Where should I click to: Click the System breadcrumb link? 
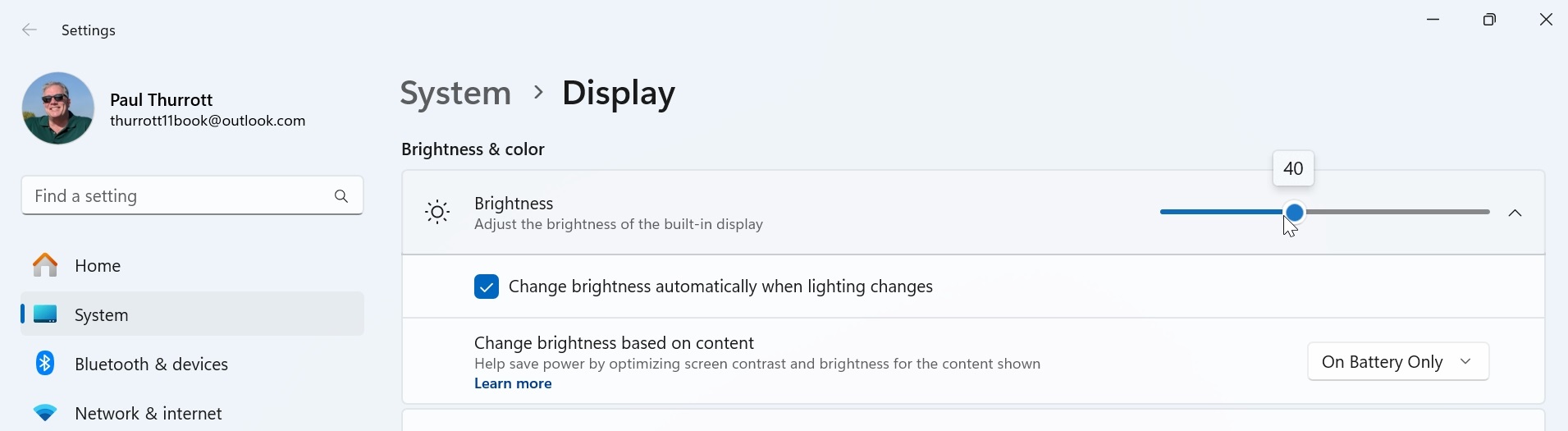pyautogui.click(x=455, y=93)
